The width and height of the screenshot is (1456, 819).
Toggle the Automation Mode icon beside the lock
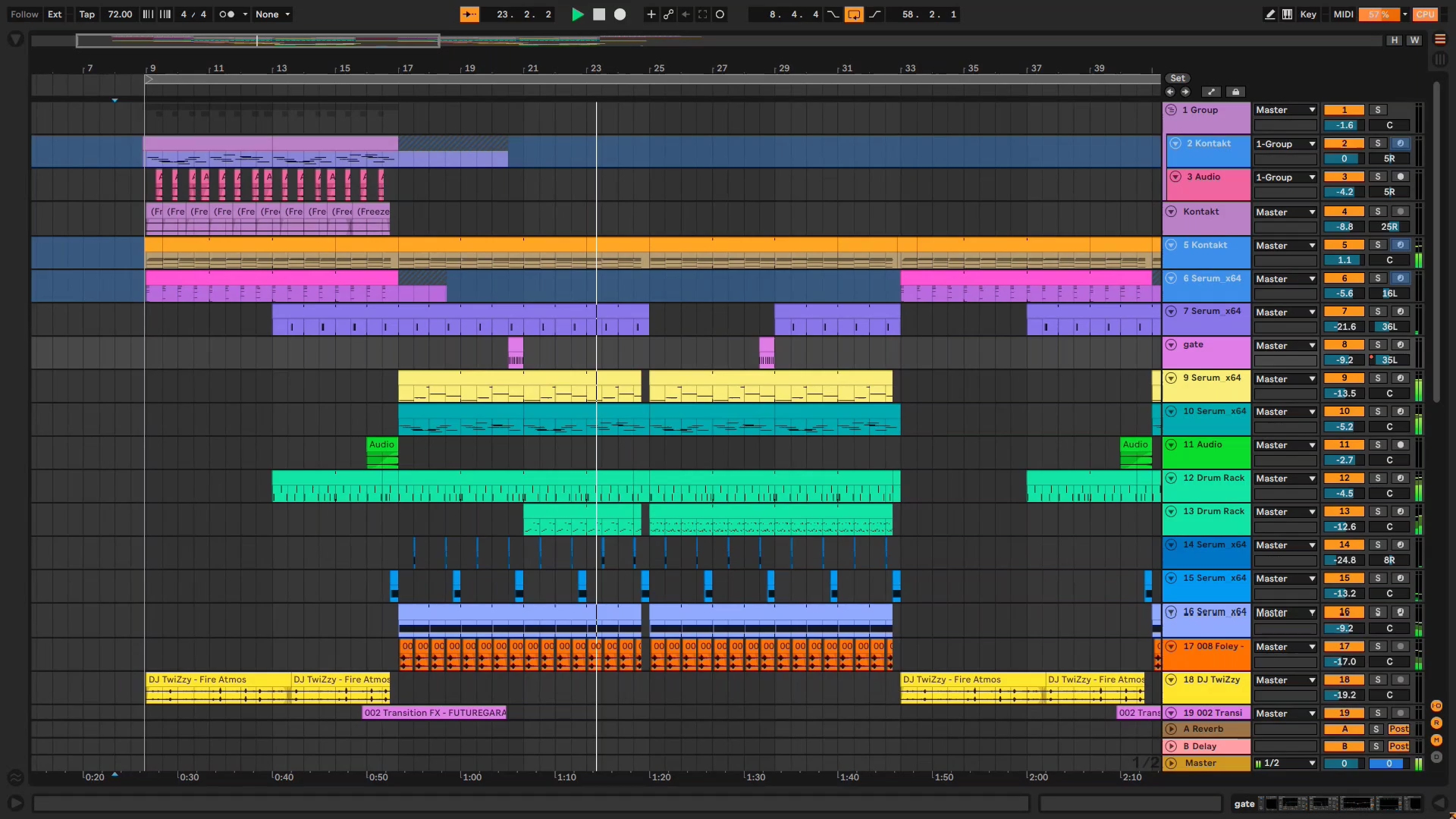pos(1211,92)
